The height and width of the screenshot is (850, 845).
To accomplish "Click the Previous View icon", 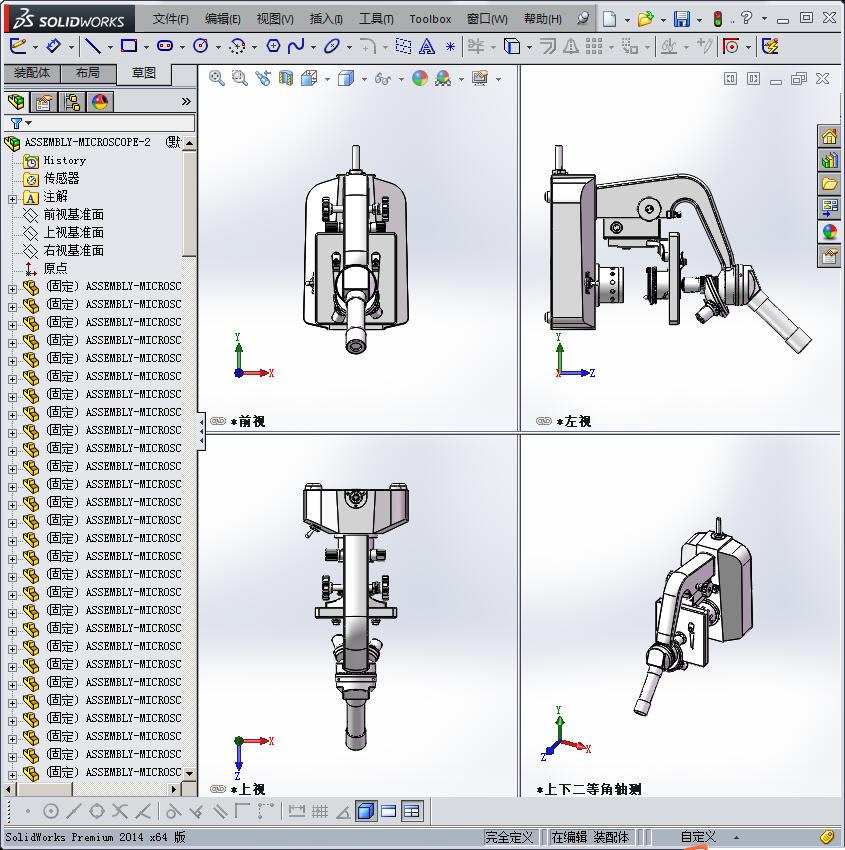I will tap(263, 79).
